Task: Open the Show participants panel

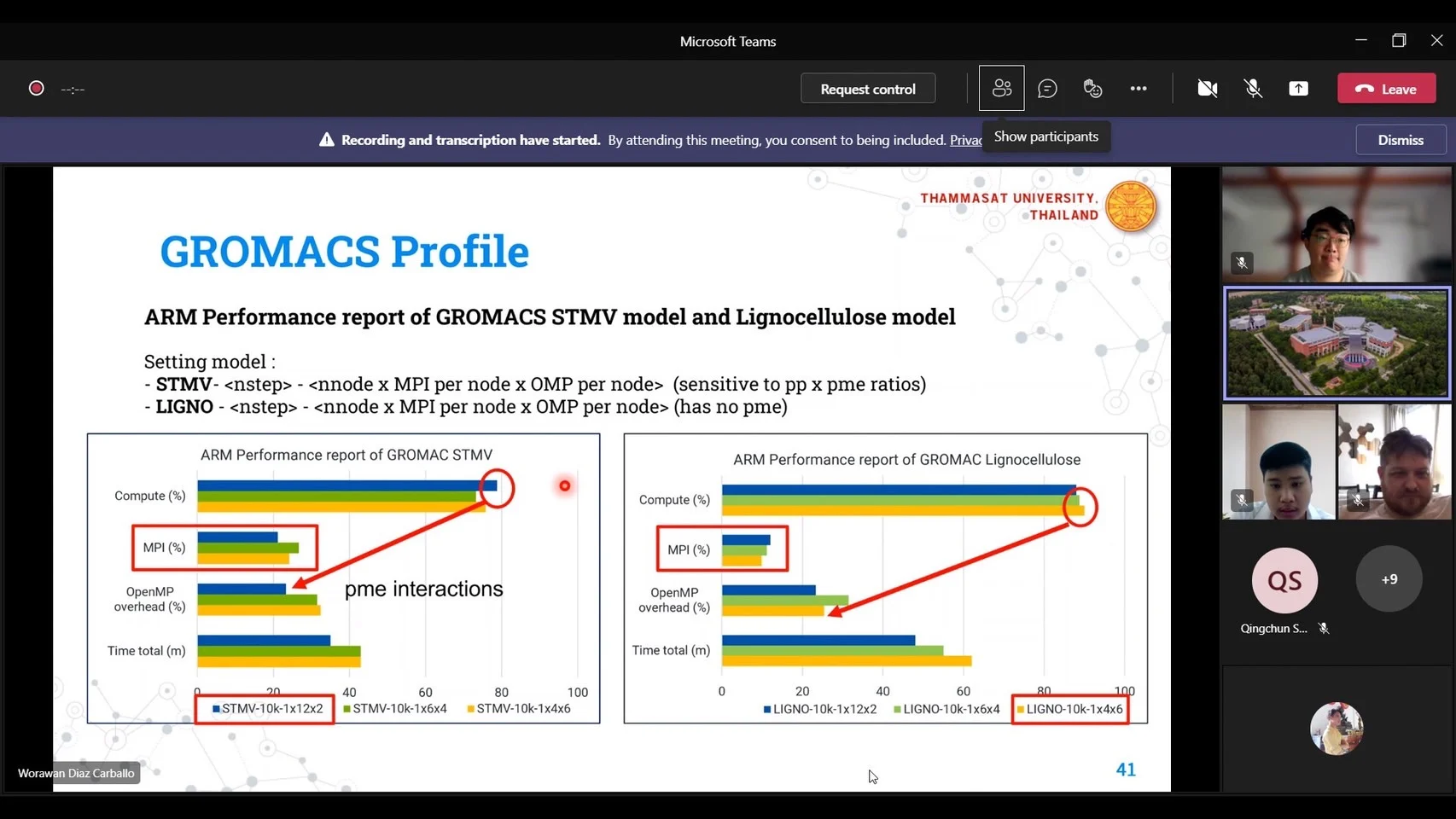Action: (1001, 89)
